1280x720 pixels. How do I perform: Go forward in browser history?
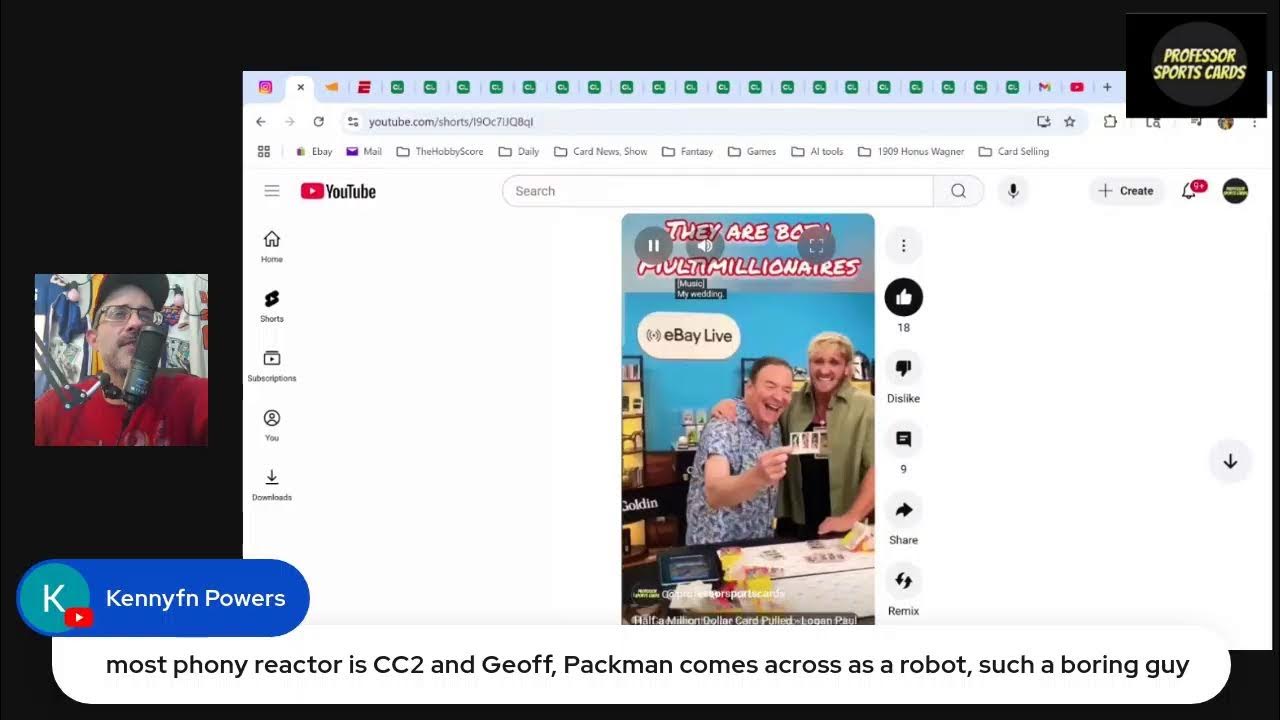point(290,121)
